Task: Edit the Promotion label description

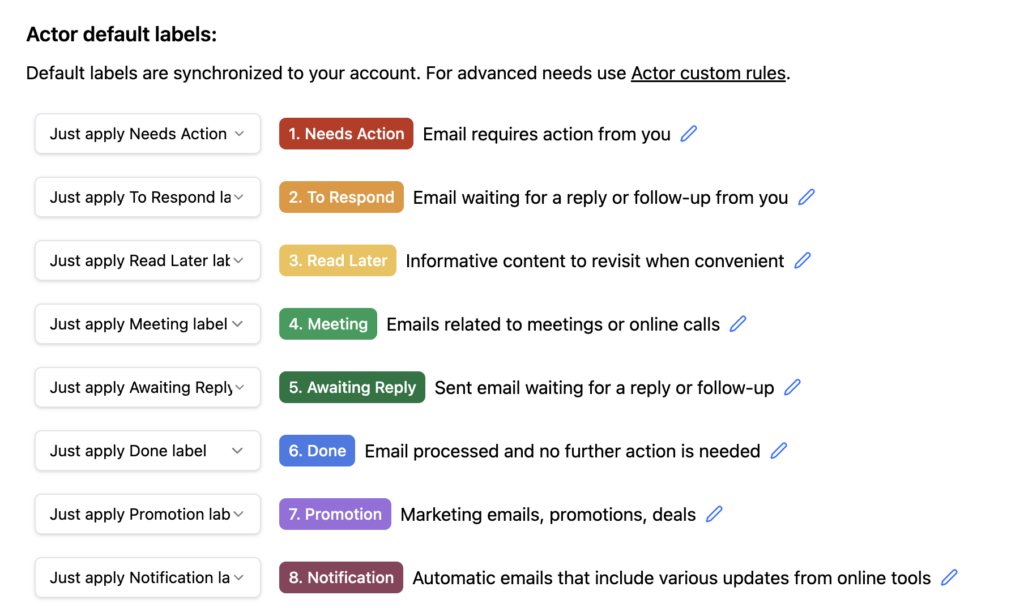Action: tap(714, 514)
